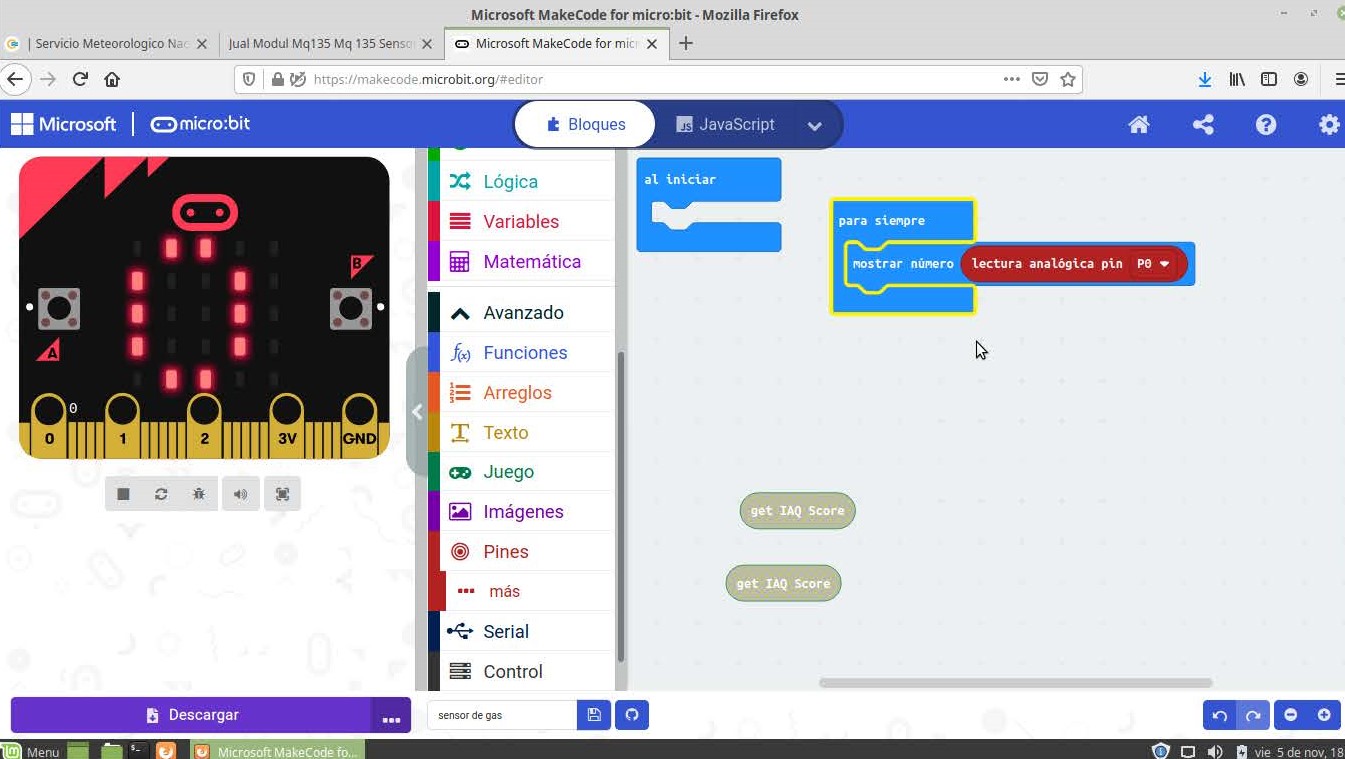Screen dimensions: 1345x759
Task: Open the Share project icon
Action: tap(1203, 125)
